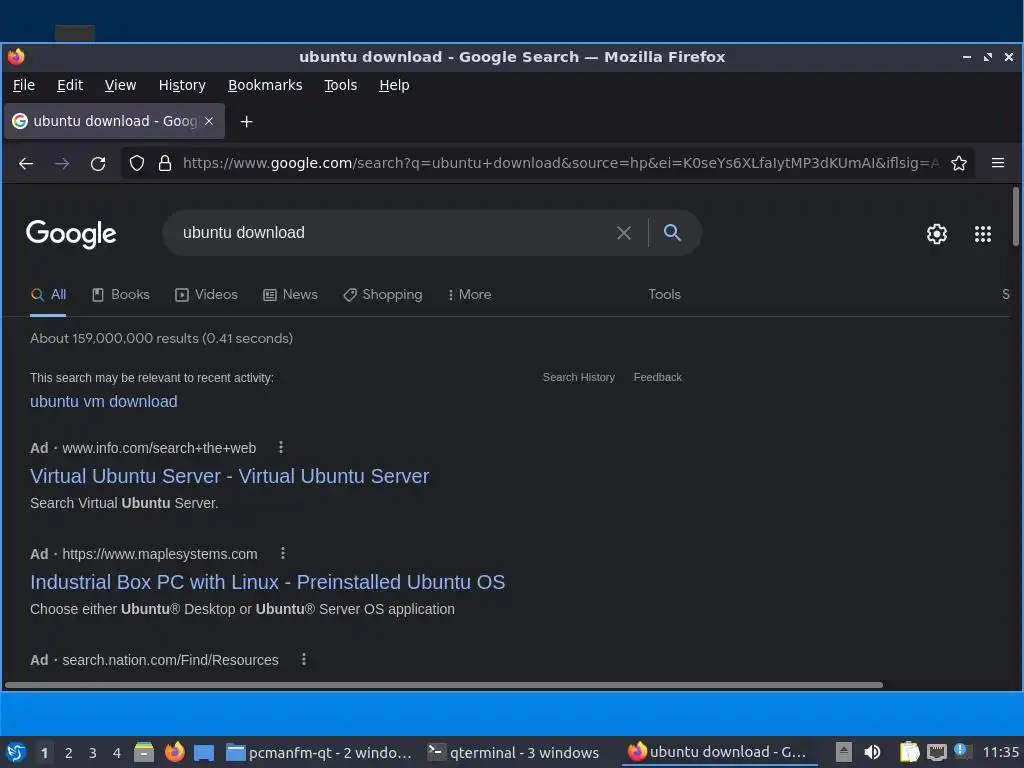Clear the Google search box text
Viewport: 1024px width, 768px height.
tap(624, 233)
